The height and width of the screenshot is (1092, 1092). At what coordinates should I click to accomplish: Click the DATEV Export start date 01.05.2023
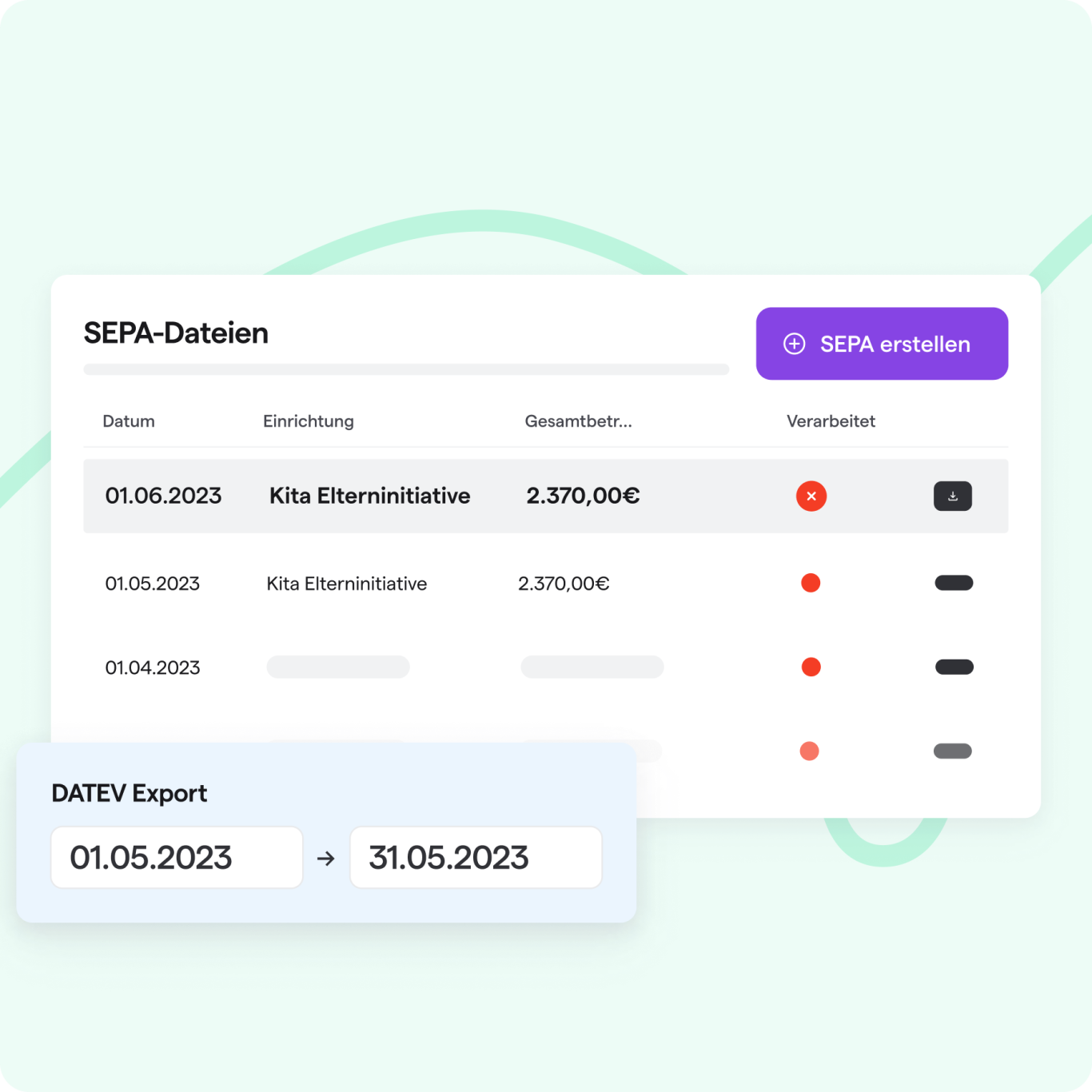tap(177, 858)
